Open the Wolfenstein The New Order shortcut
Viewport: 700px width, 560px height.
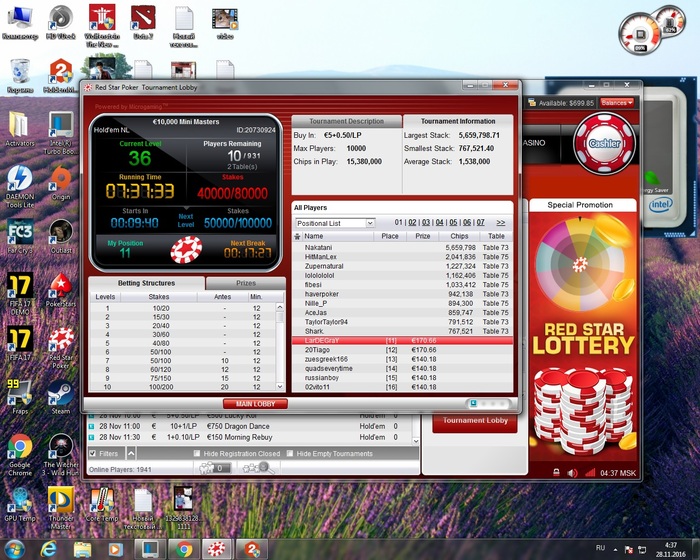click(102, 26)
